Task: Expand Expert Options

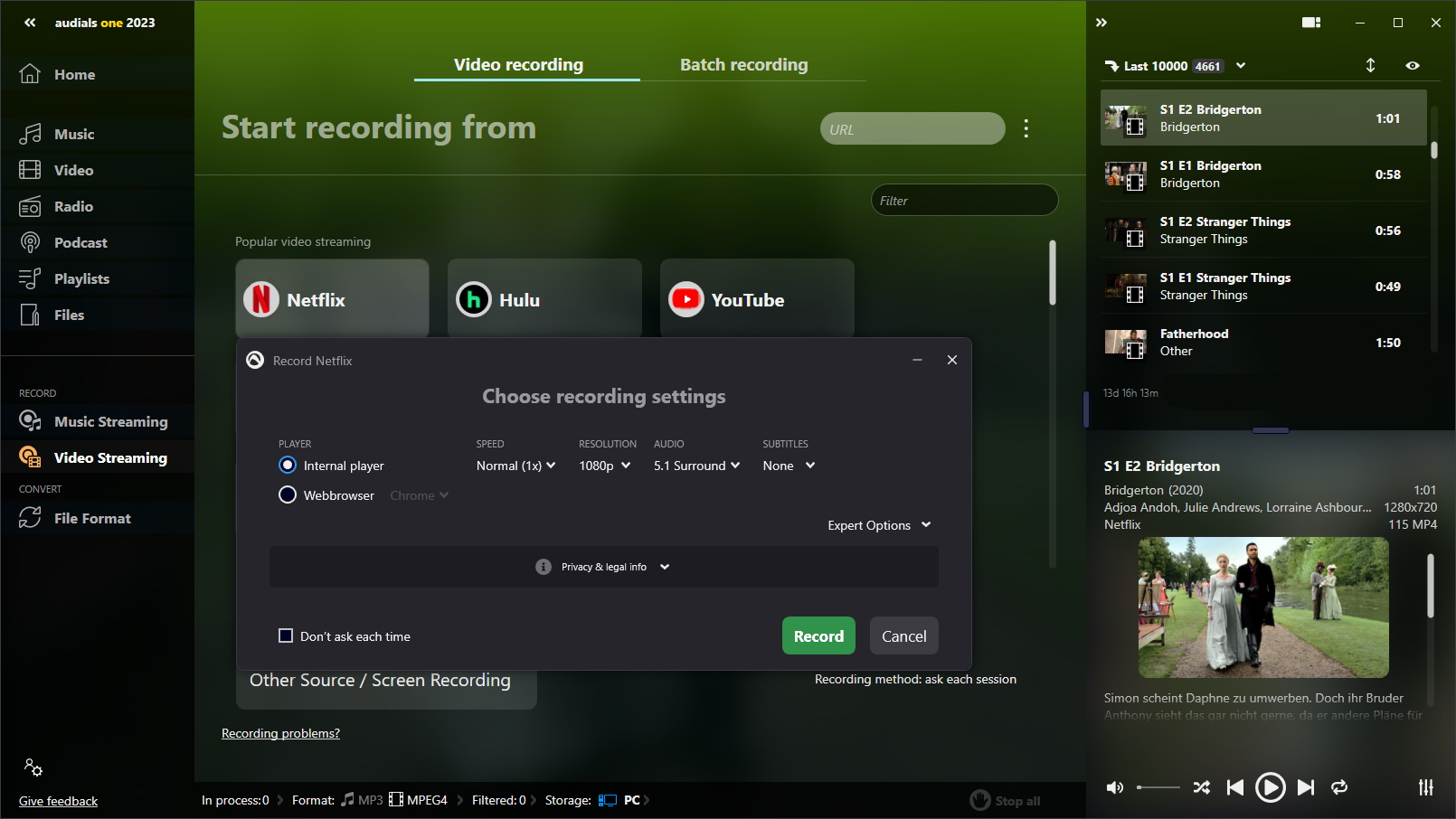Action: [x=879, y=525]
